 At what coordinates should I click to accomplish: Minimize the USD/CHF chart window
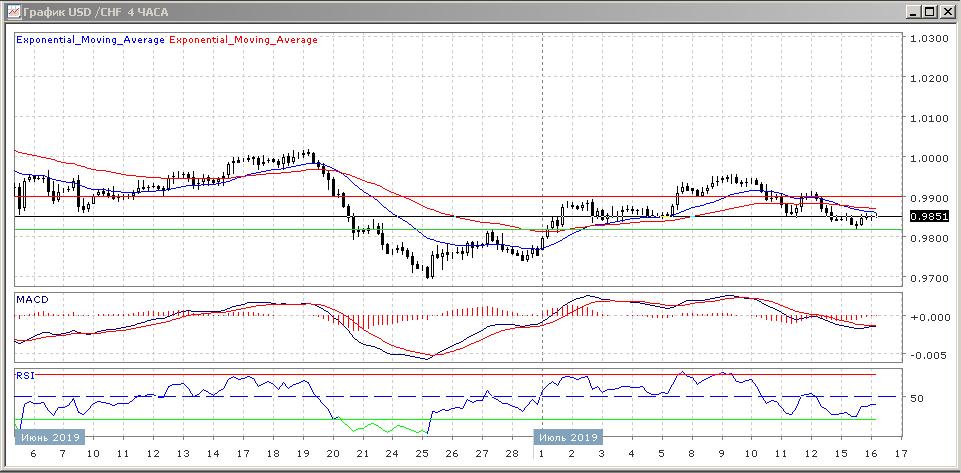point(913,11)
